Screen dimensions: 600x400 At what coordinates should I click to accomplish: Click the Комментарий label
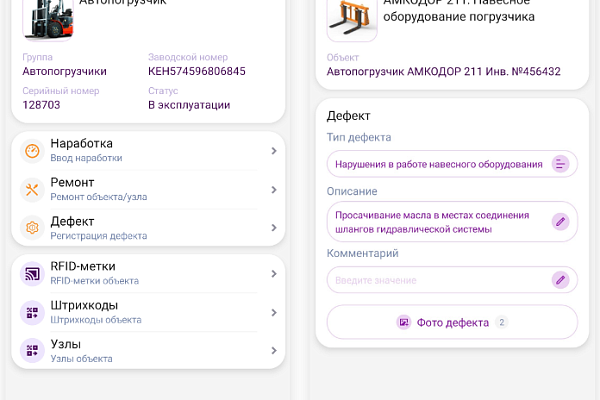pyautogui.click(x=363, y=253)
